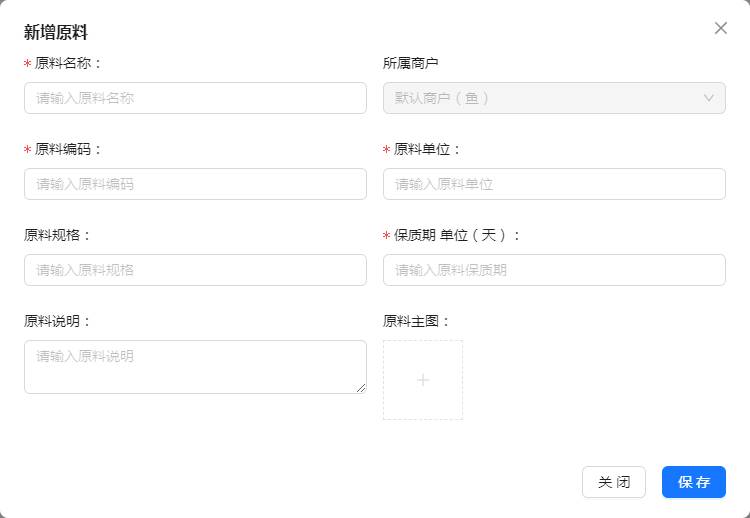Click the 原料规格 label
750x518 pixels.
point(56,235)
